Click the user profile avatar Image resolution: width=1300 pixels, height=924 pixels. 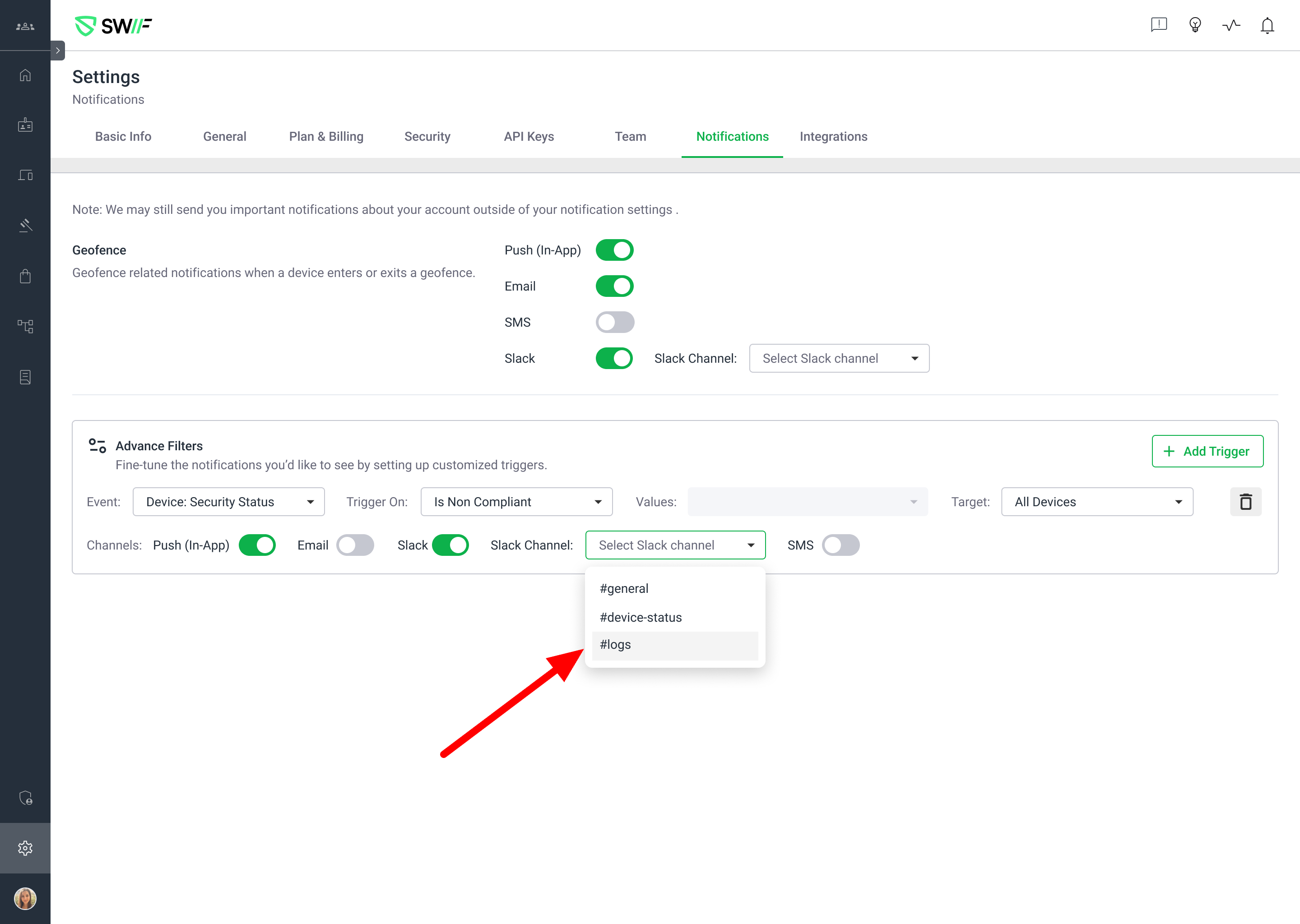[25, 898]
